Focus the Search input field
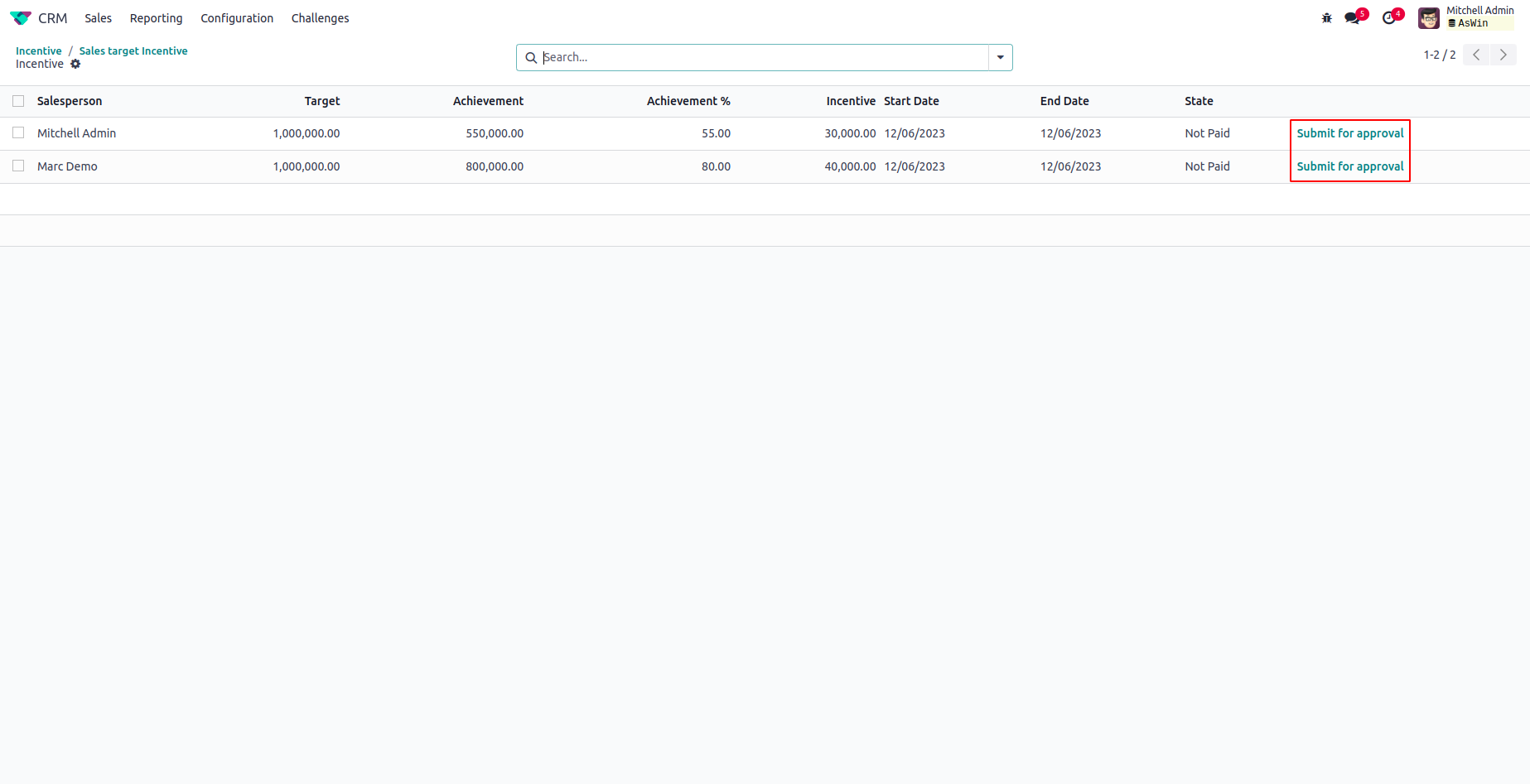 [x=765, y=57]
